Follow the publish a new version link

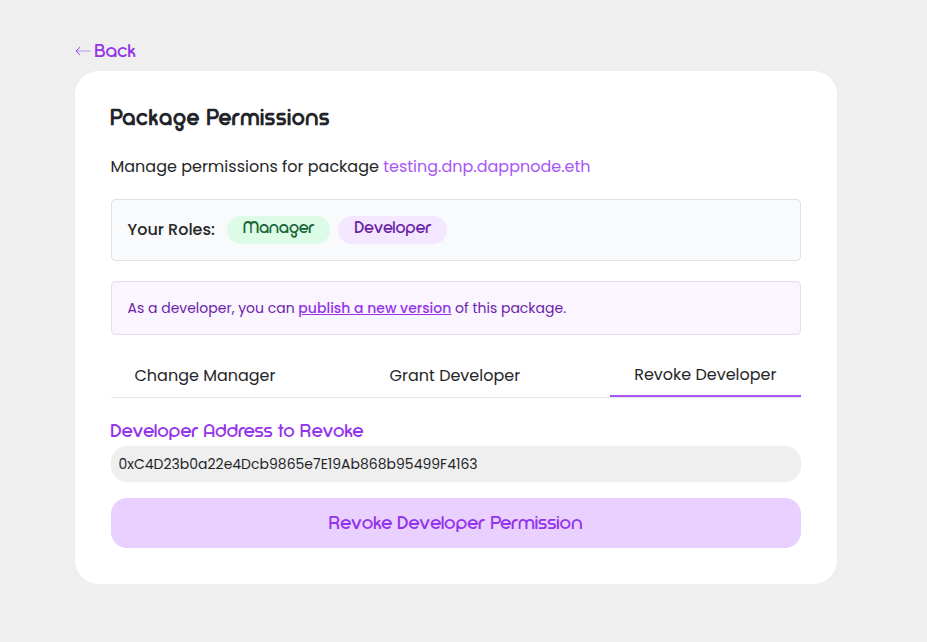374,307
